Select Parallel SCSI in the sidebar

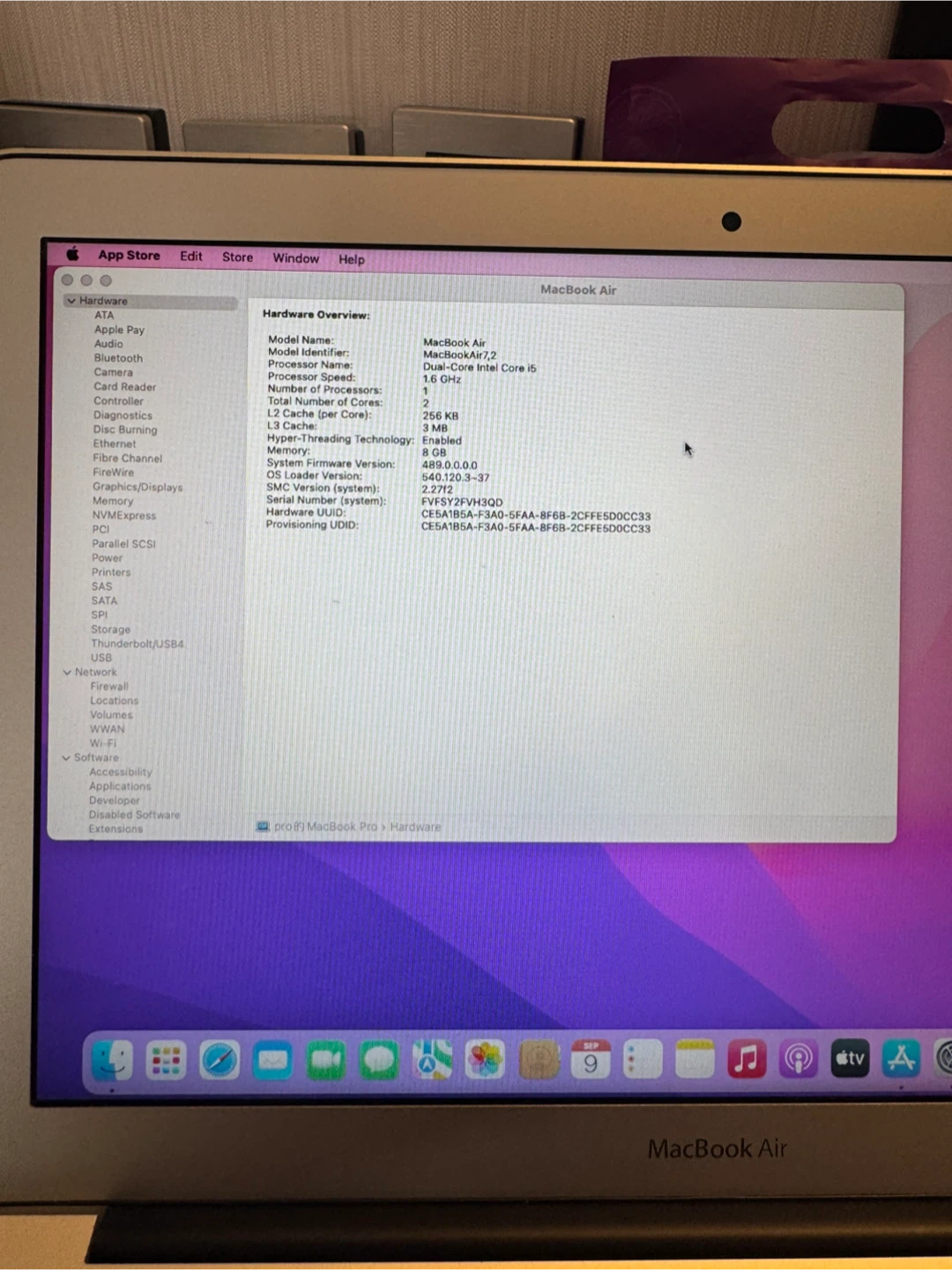coord(123,543)
